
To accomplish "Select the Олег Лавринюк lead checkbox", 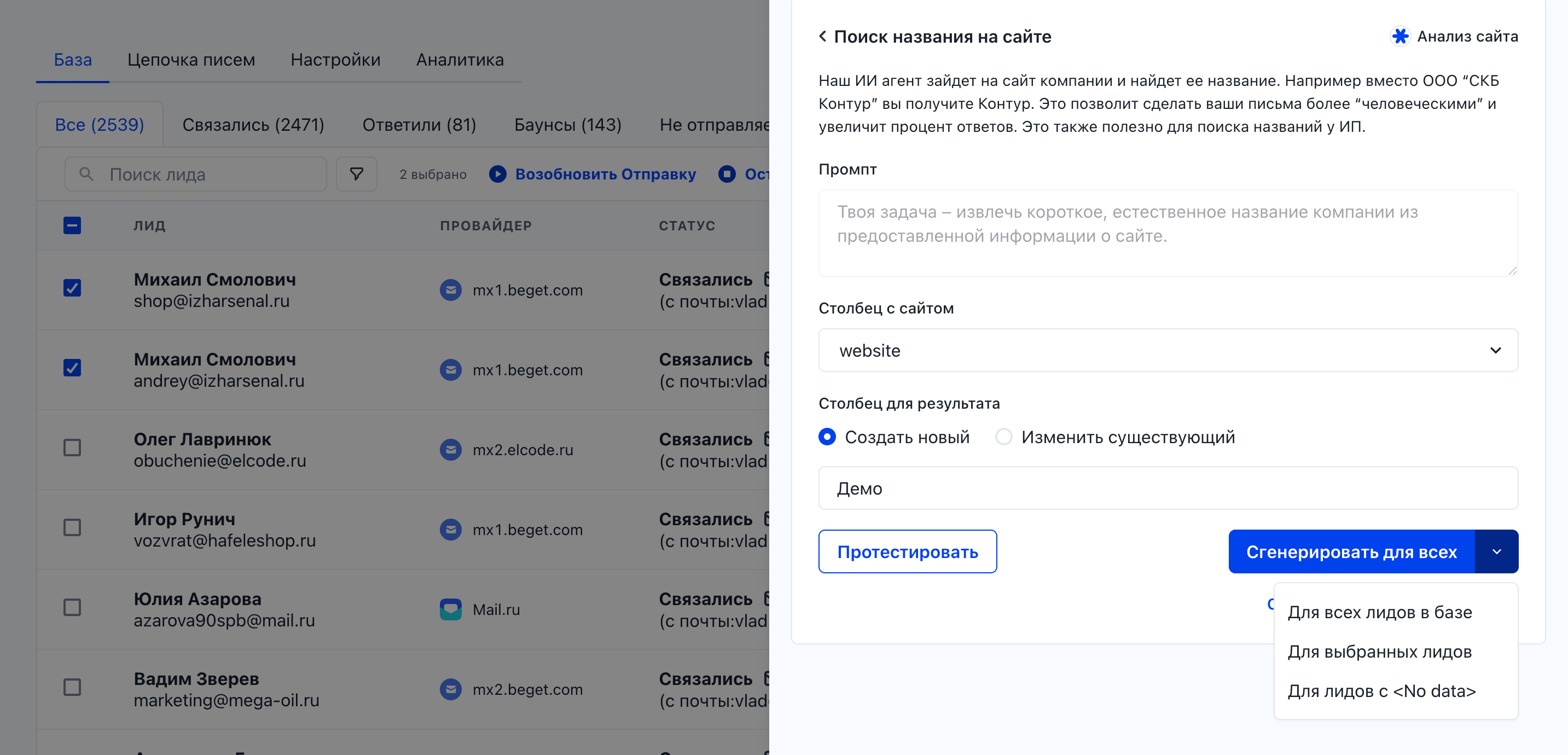I will [x=72, y=448].
